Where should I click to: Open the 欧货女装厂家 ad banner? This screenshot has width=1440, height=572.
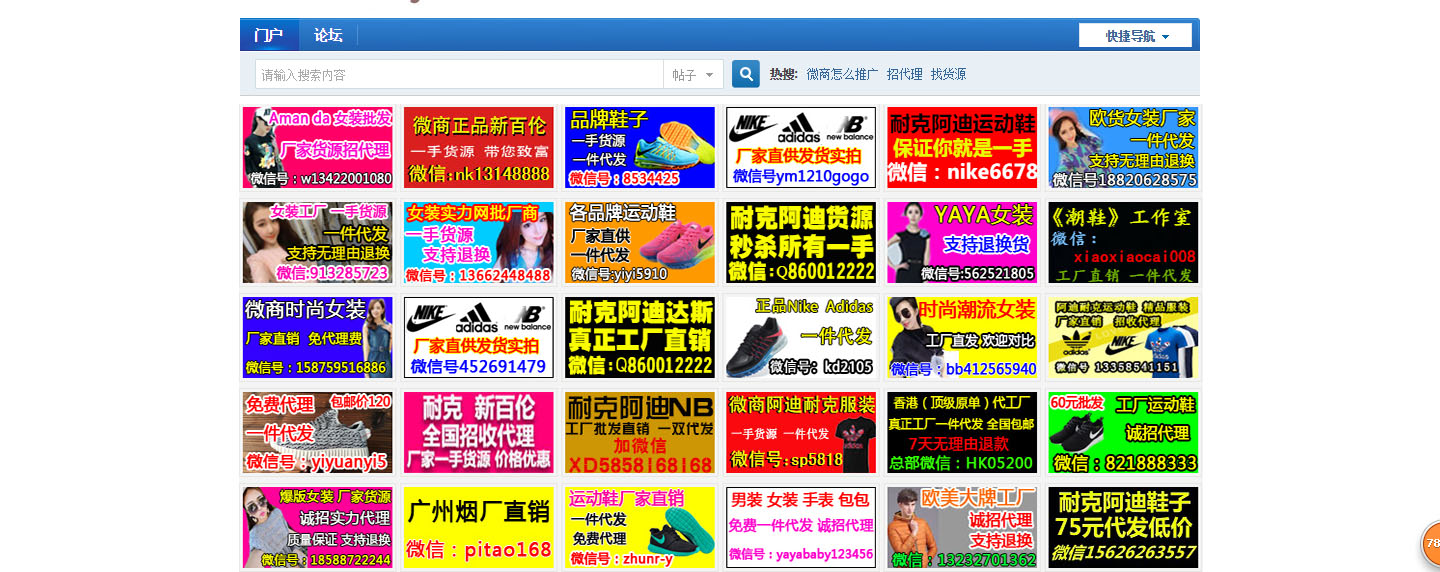click(1123, 148)
